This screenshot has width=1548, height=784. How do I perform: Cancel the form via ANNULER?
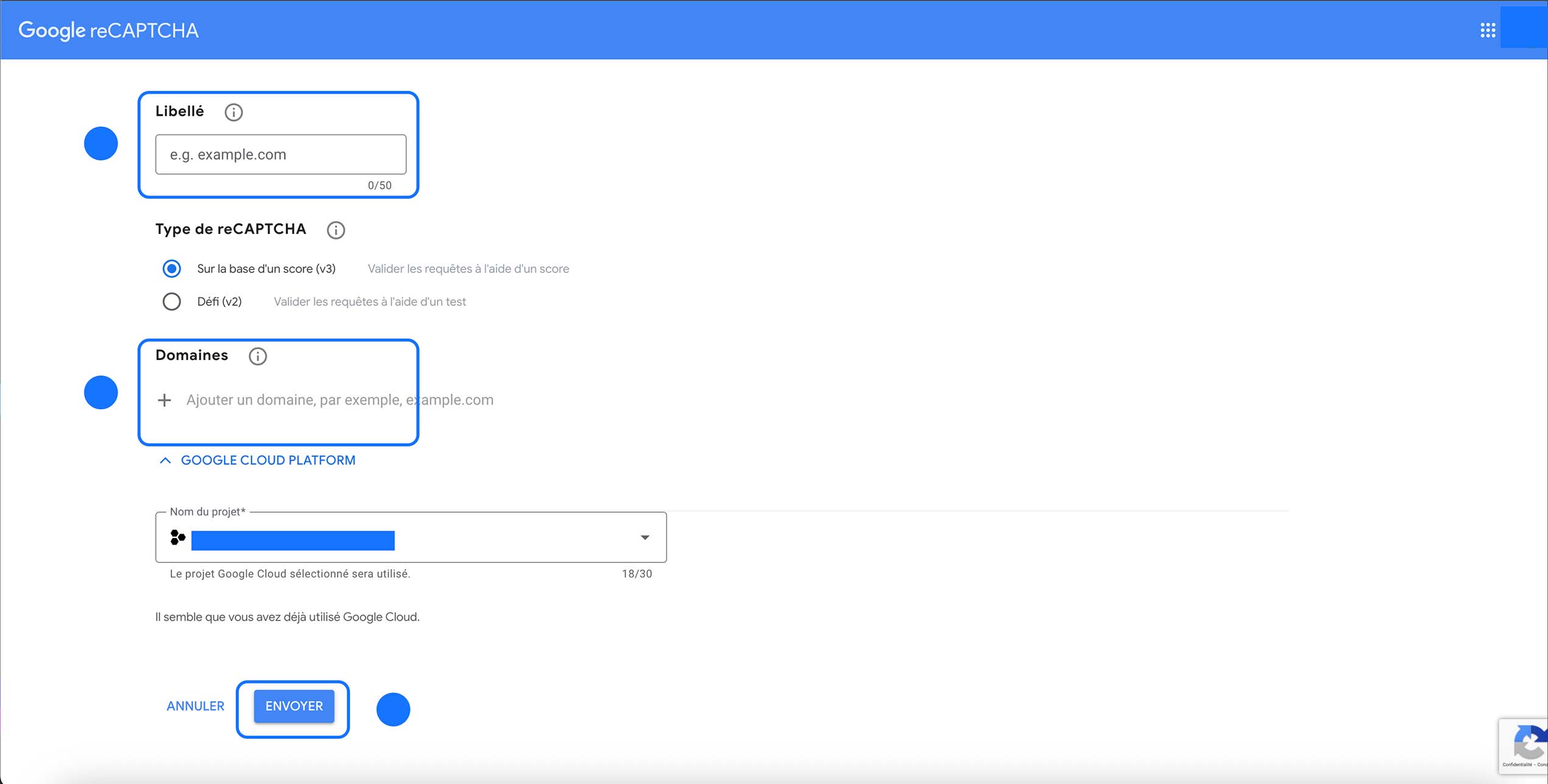[x=194, y=705]
